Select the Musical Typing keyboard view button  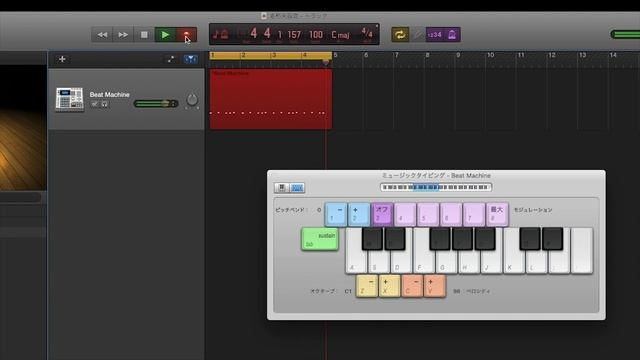pyautogui.click(x=297, y=188)
